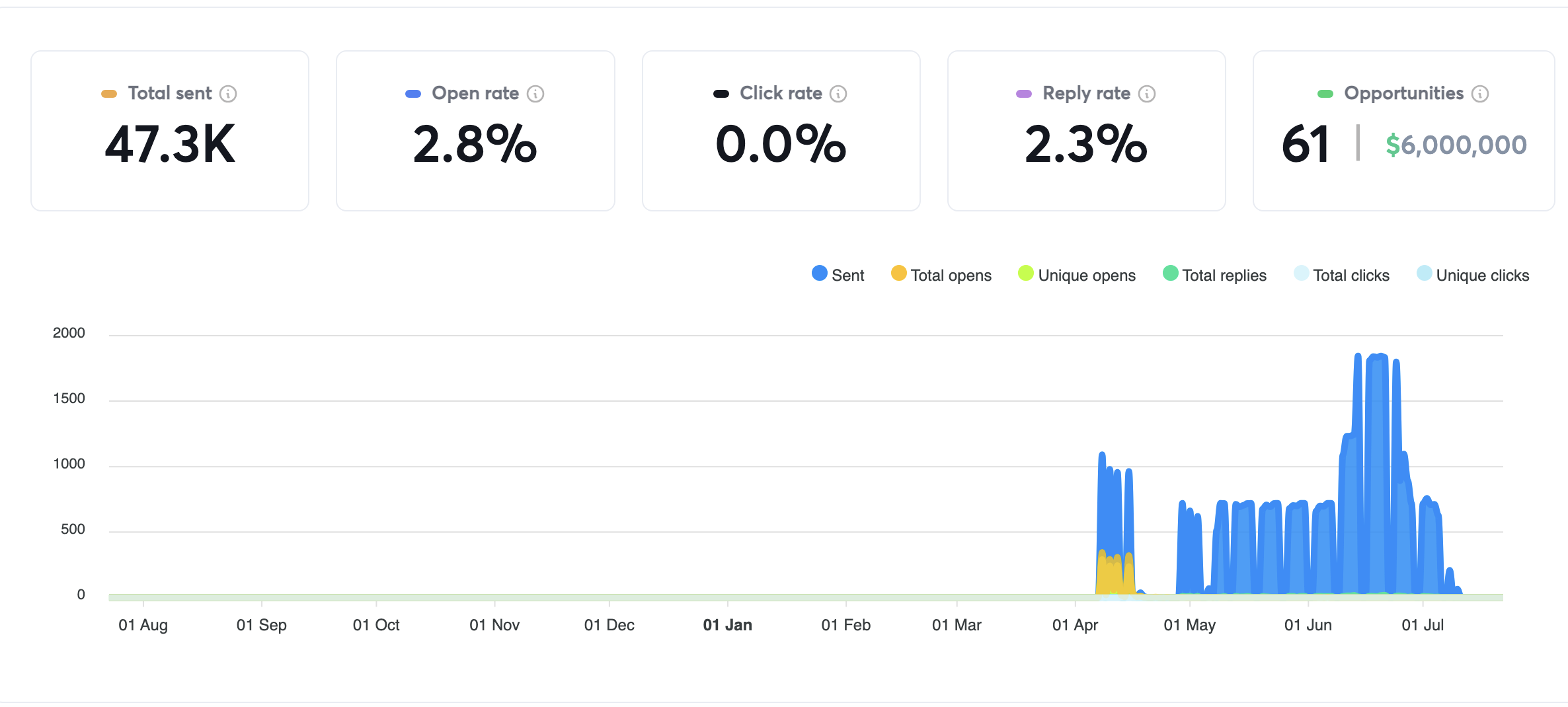Screen dimensions: 1568x707
Task: Click the 01 Jun axis label
Action: (1308, 625)
